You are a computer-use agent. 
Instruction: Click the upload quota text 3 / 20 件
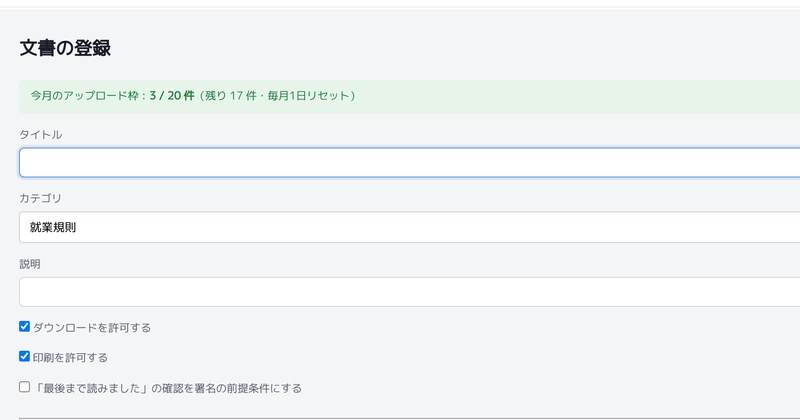(172, 95)
